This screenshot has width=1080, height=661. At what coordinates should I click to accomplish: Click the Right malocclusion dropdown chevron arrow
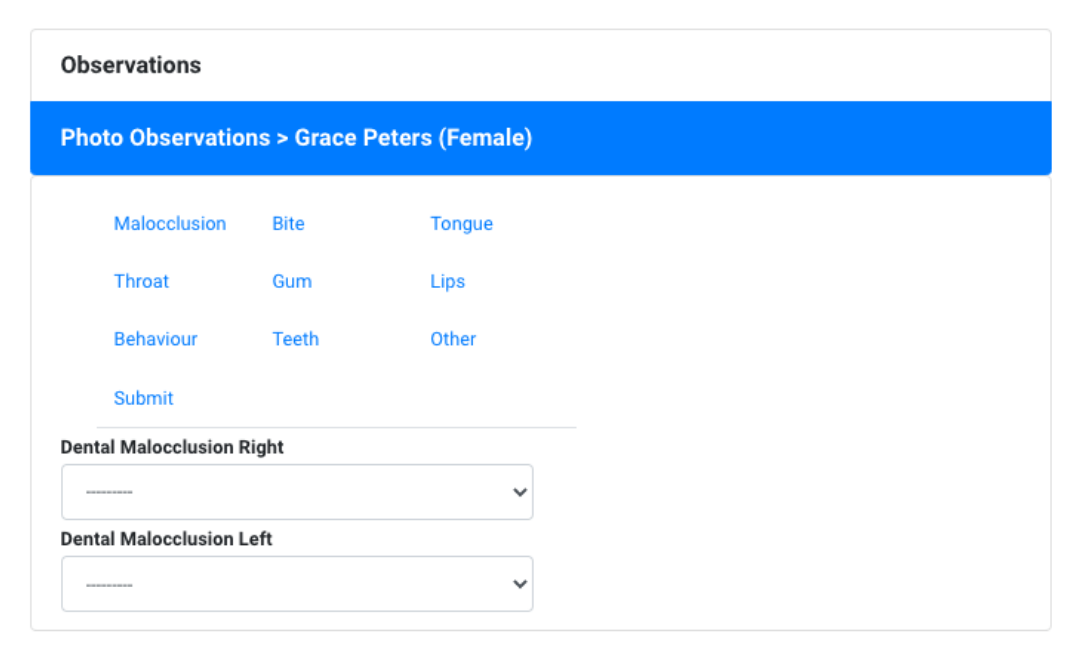pyautogui.click(x=519, y=492)
